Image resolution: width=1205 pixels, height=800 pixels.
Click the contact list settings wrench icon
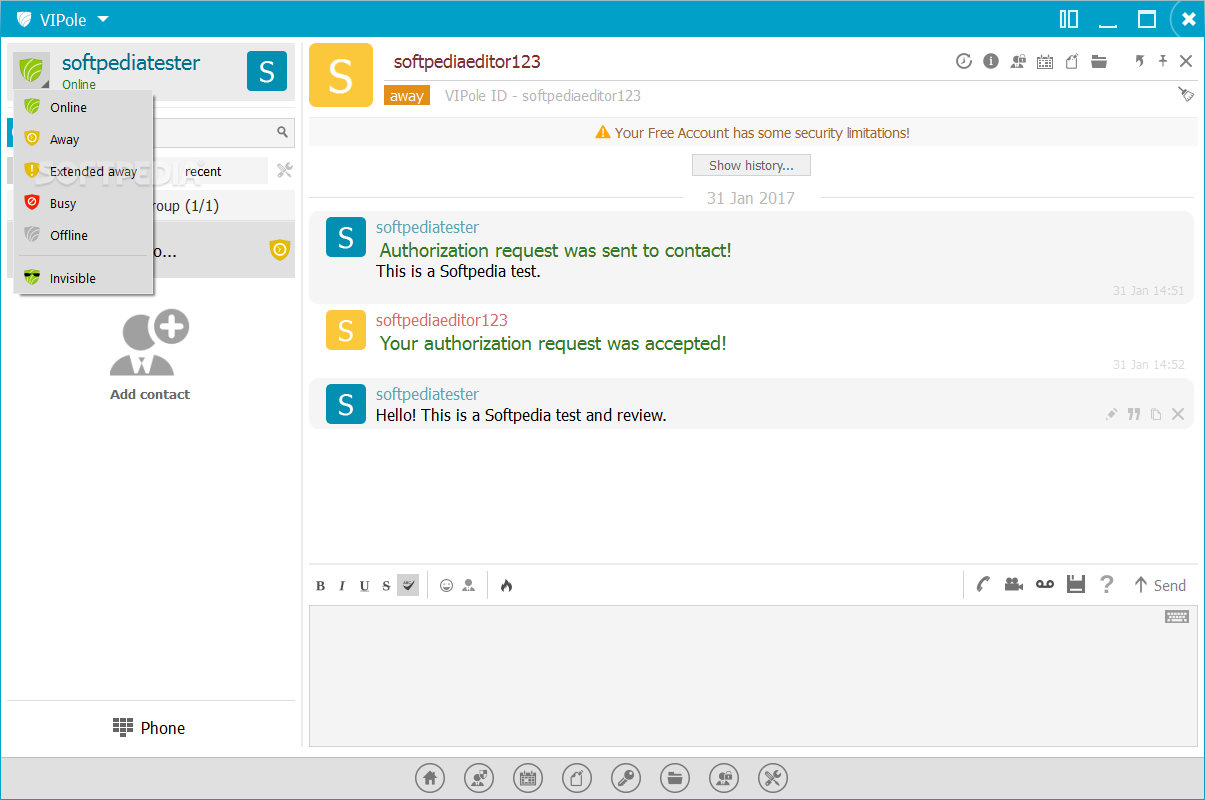point(284,171)
